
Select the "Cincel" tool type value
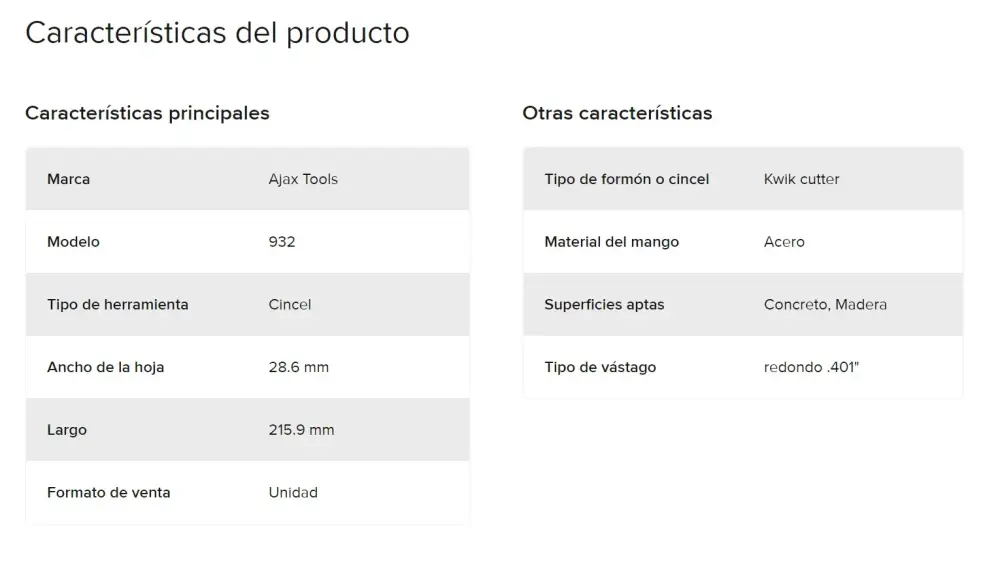290,305
